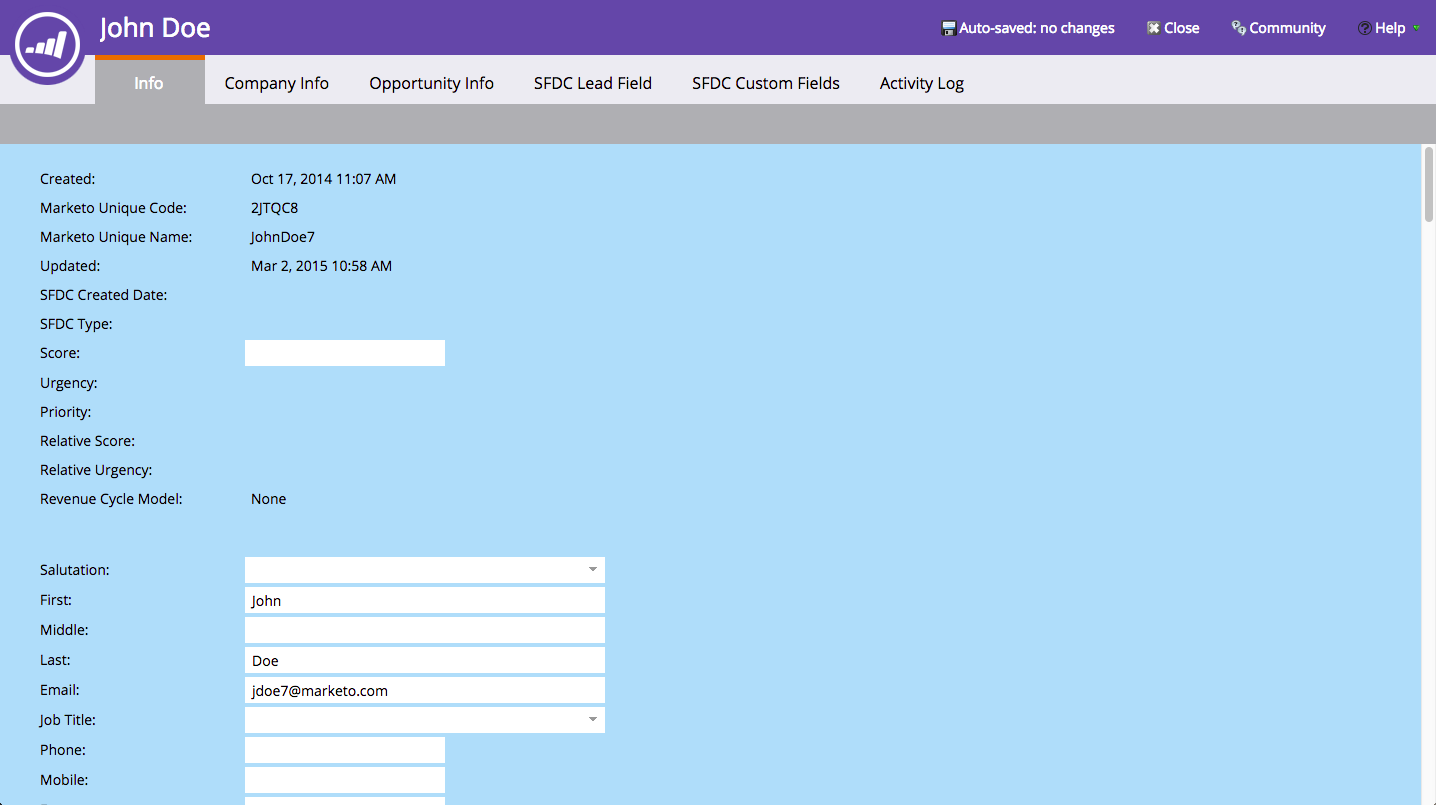Click the Community people icon
This screenshot has width=1436, height=805.
[x=1238, y=28]
